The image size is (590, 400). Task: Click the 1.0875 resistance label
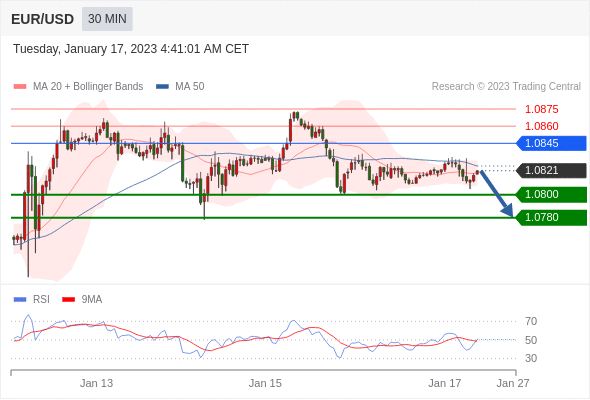(x=541, y=110)
